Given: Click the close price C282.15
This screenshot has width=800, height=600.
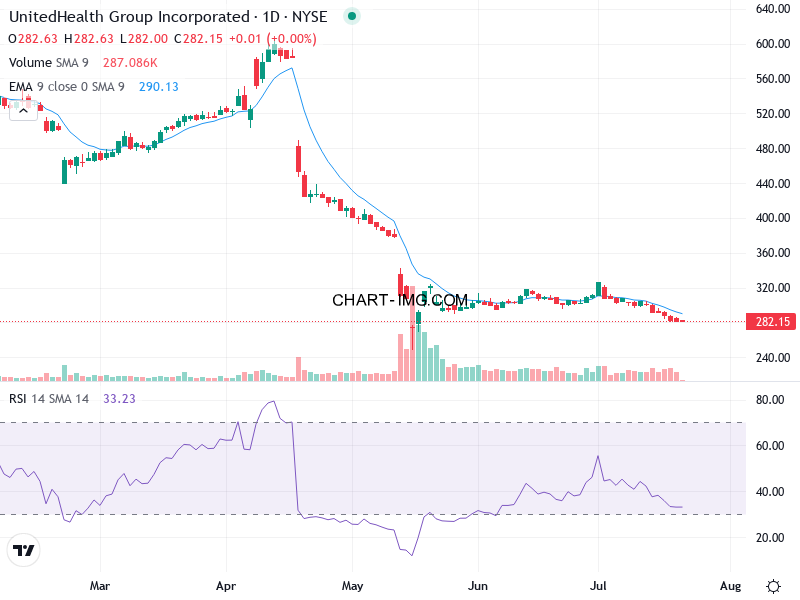Looking at the screenshot, I should [198, 39].
